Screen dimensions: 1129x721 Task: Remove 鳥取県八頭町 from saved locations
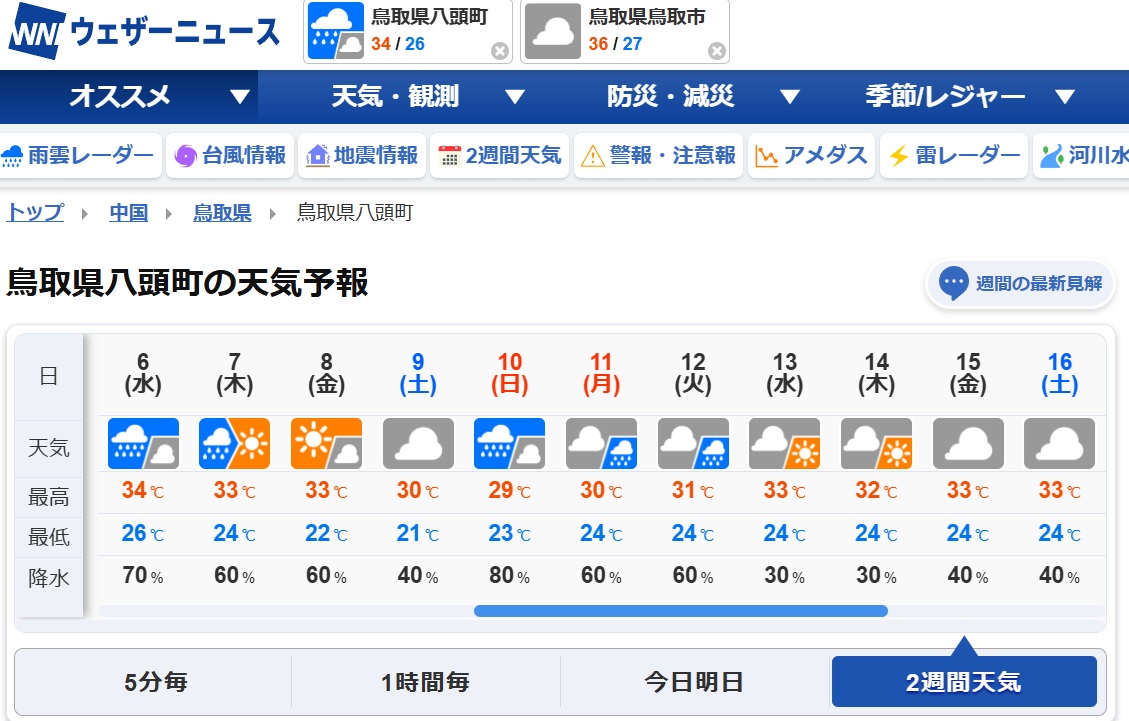pyautogui.click(x=500, y=51)
